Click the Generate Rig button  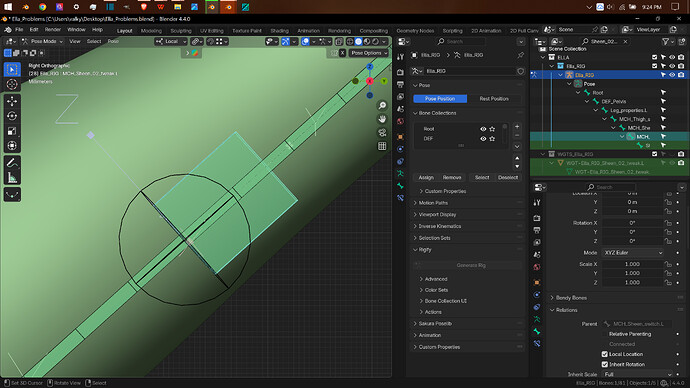click(471, 265)
